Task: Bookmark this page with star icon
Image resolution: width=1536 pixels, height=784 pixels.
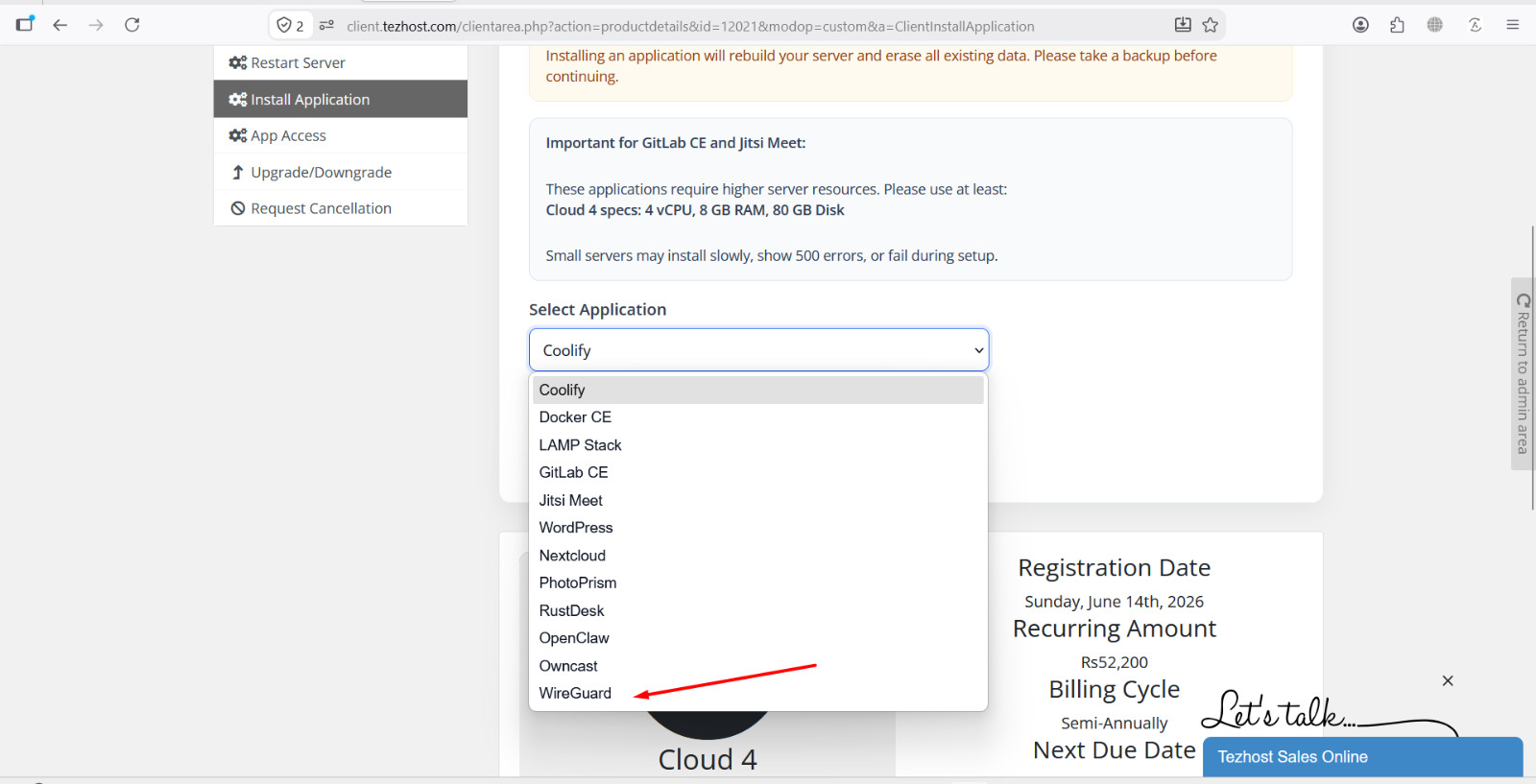Action: click(1211, 25)
